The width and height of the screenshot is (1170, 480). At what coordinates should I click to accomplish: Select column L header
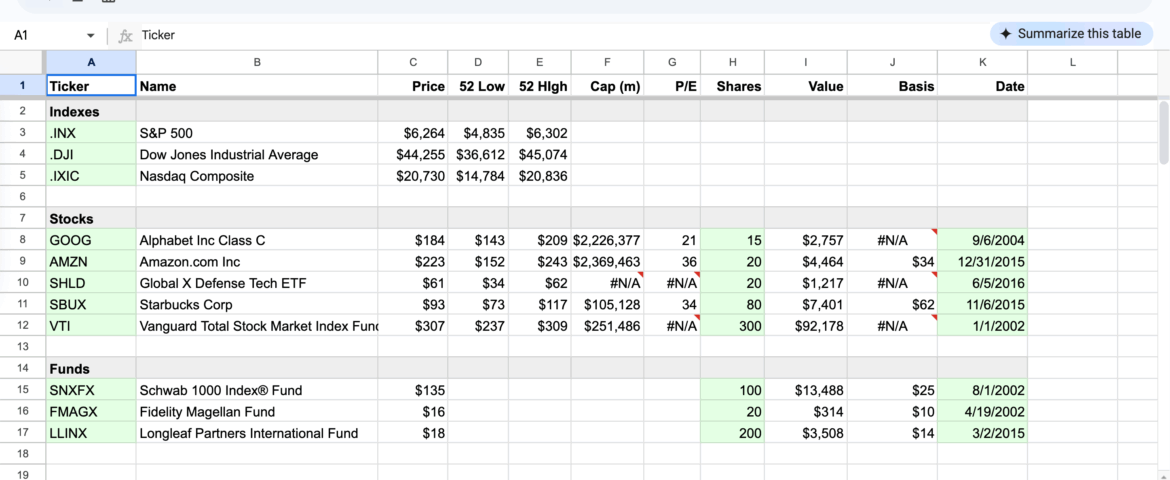1072,63
